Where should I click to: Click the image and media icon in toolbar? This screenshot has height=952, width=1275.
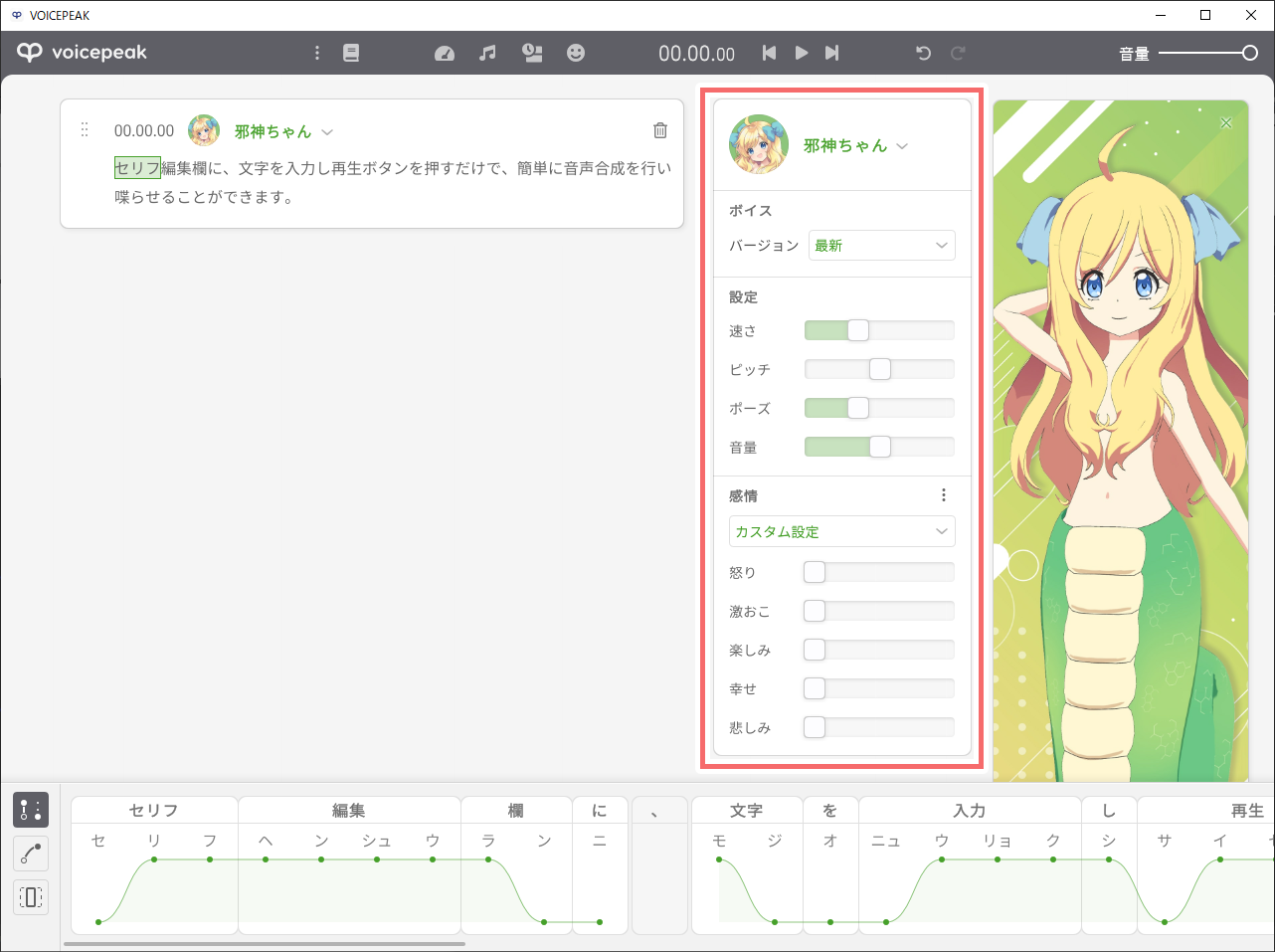(x=532, y=53)
